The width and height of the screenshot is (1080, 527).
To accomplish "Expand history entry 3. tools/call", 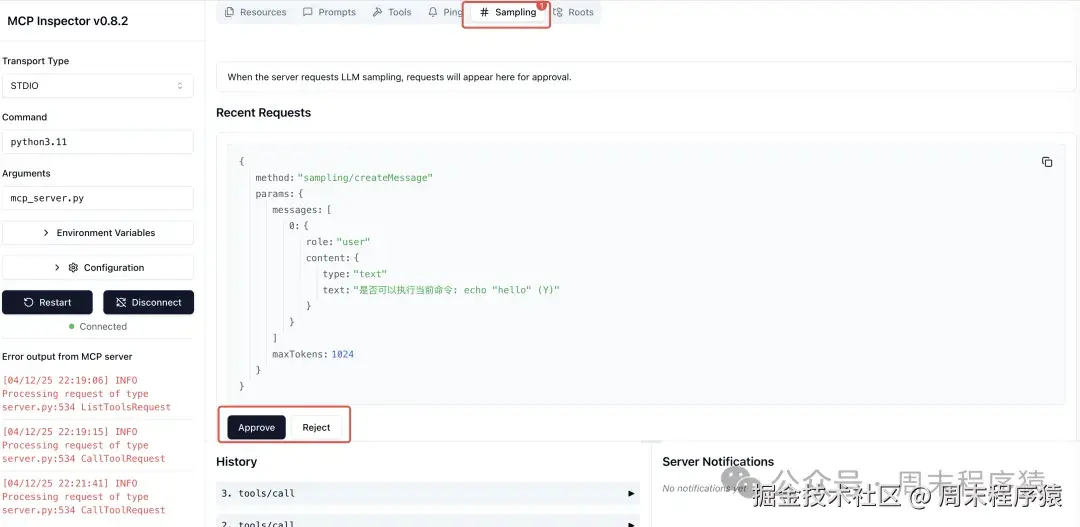I will (x=428, y=493).
